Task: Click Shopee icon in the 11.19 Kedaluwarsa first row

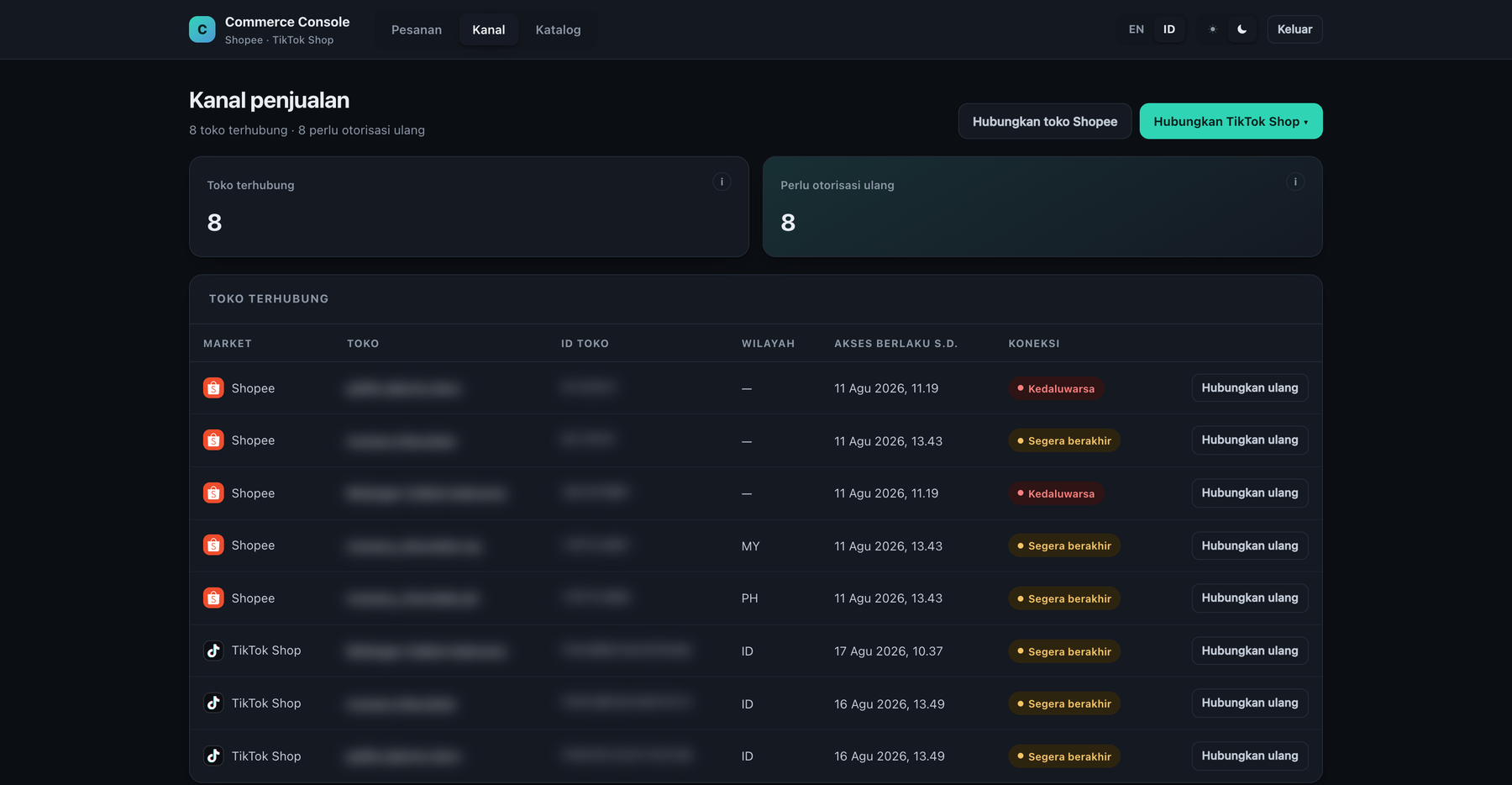Action: 213,387
